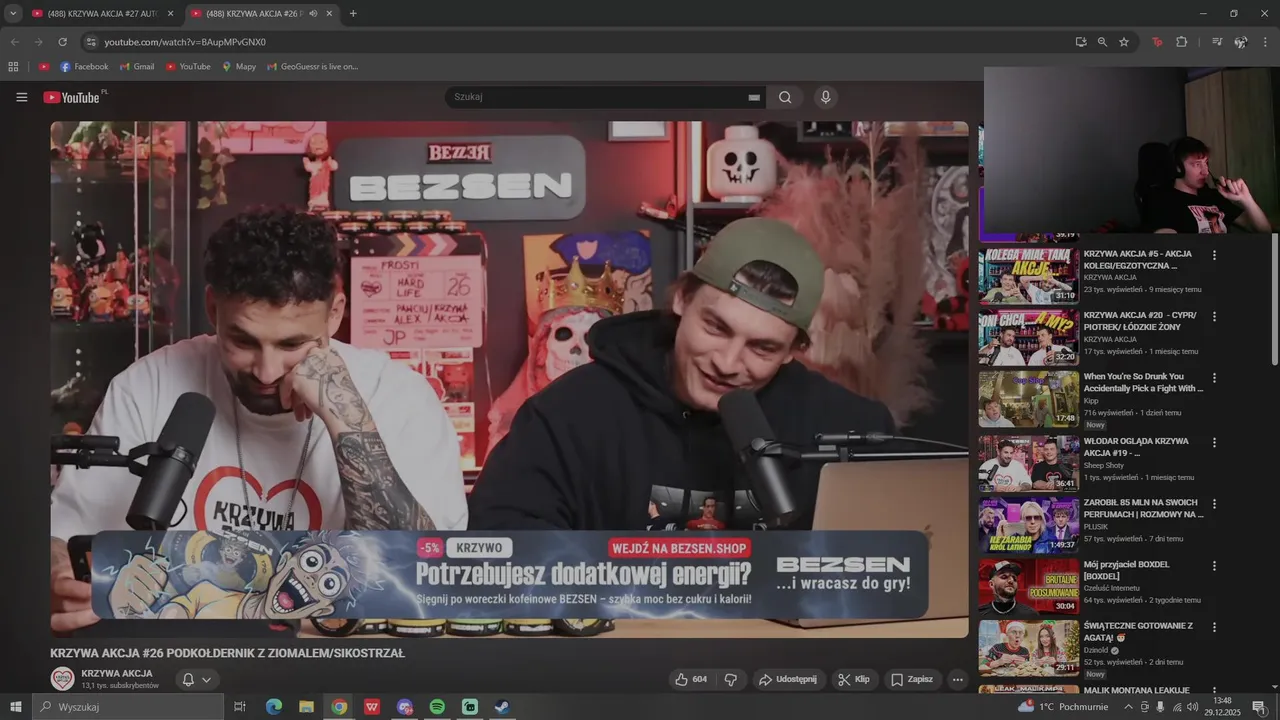Open the KRZYWA AKCJA channel avatar
Viewport: 1280px width, 720px height.
click(63, 679)
